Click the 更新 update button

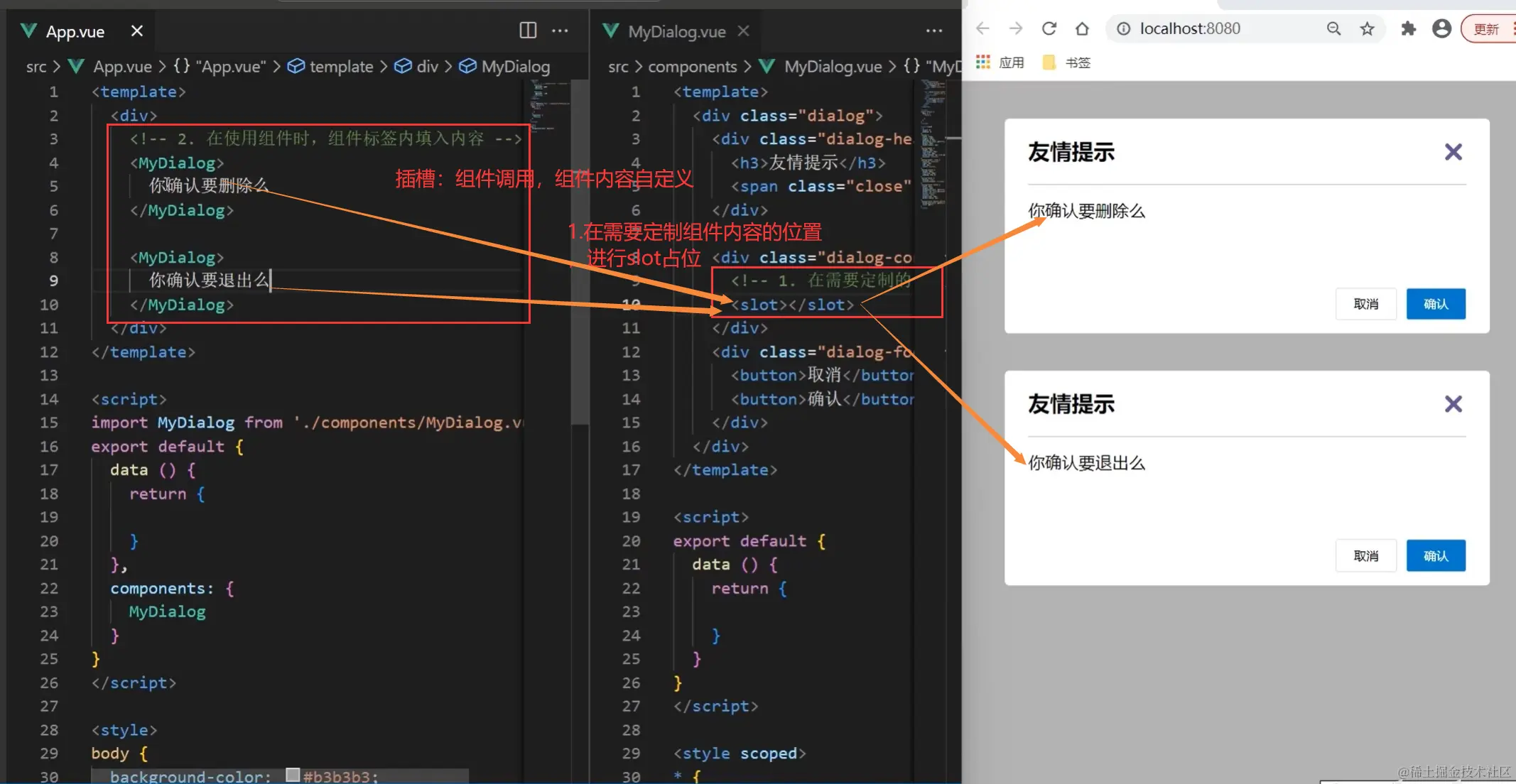pos(1488,29)
